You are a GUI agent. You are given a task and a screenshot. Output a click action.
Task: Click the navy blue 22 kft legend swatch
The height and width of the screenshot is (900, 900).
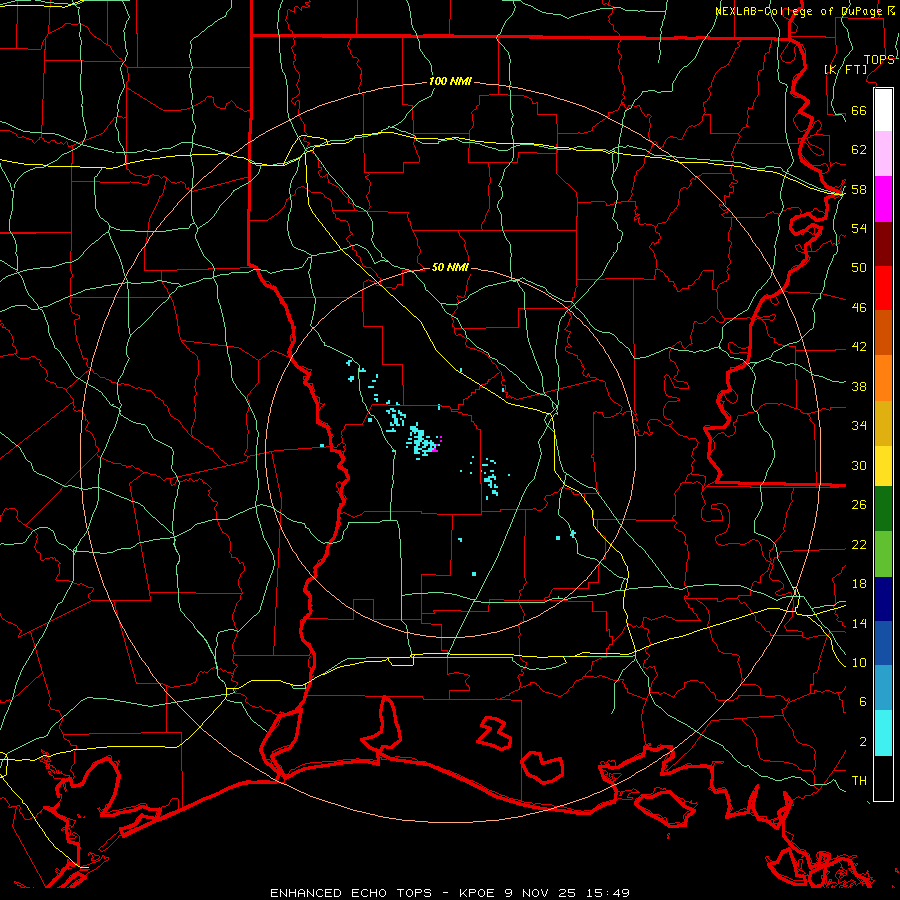click(x=883, y=599)
